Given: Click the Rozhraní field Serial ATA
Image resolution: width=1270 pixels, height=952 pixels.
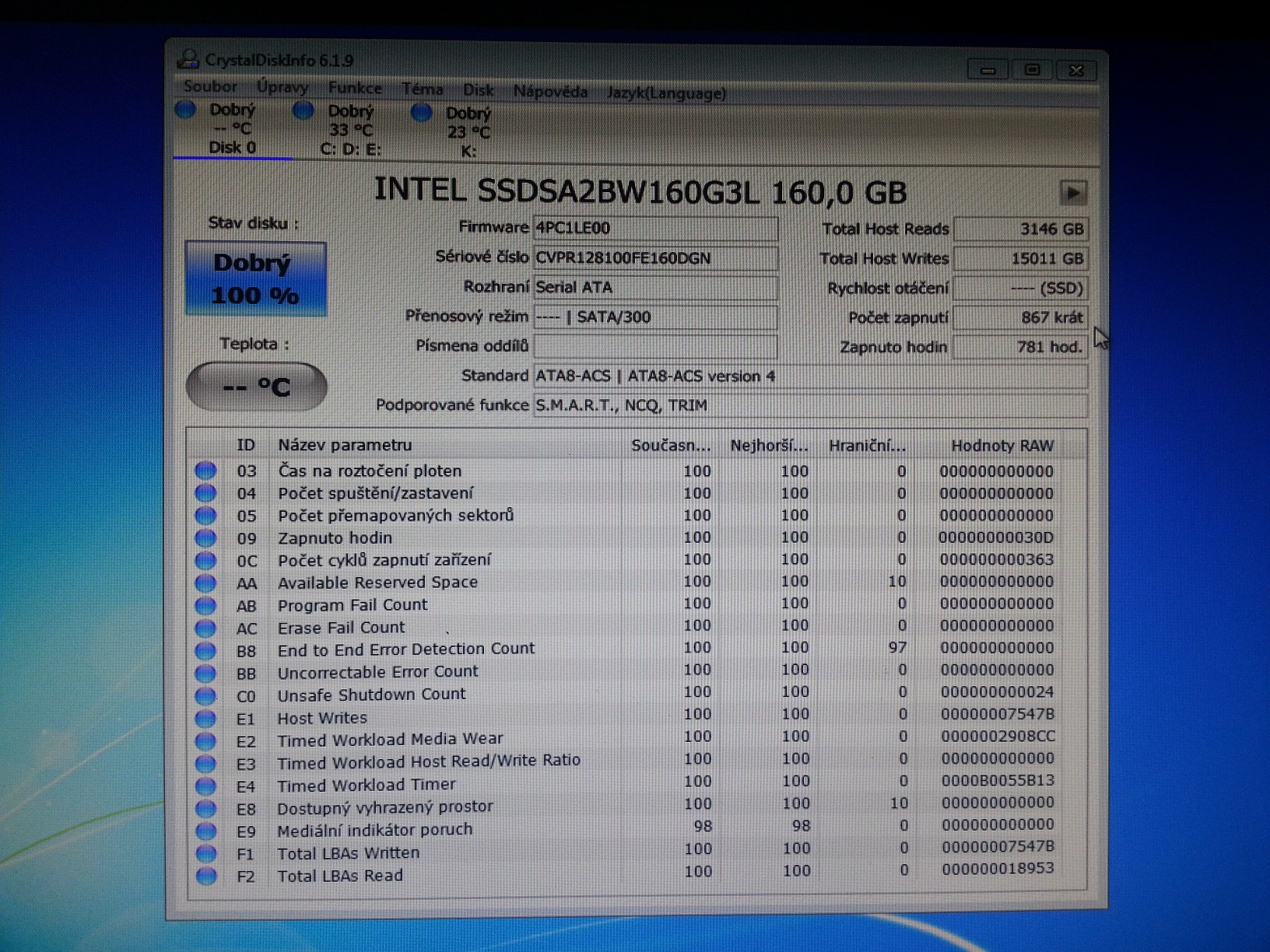Looking at the screenshot, I should point(655,287).
